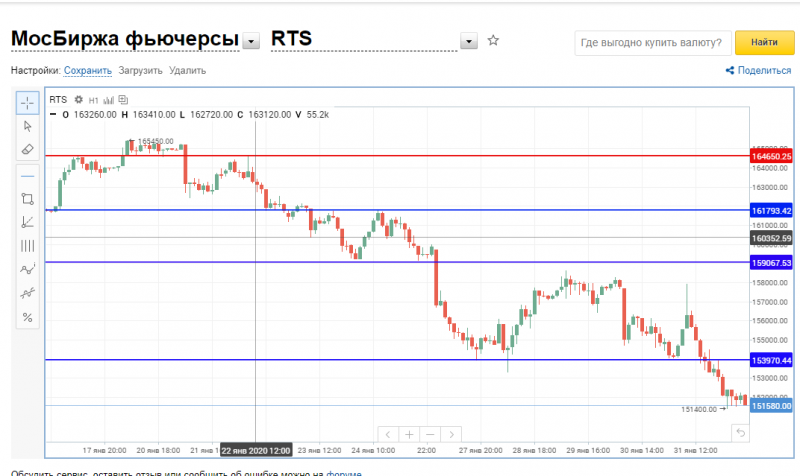Open the RTS instrument dropdown

[469, 41]
